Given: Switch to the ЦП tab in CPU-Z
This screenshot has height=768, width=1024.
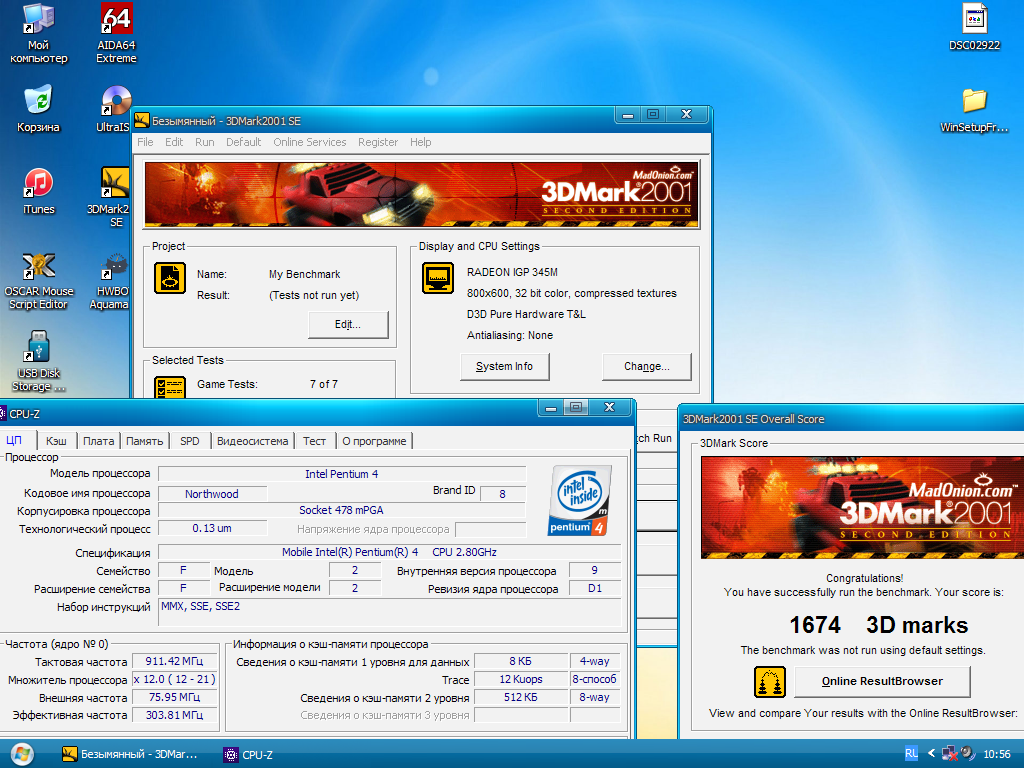Looking at the screenshot, I should pyautogui.click(x=14, y=440).
